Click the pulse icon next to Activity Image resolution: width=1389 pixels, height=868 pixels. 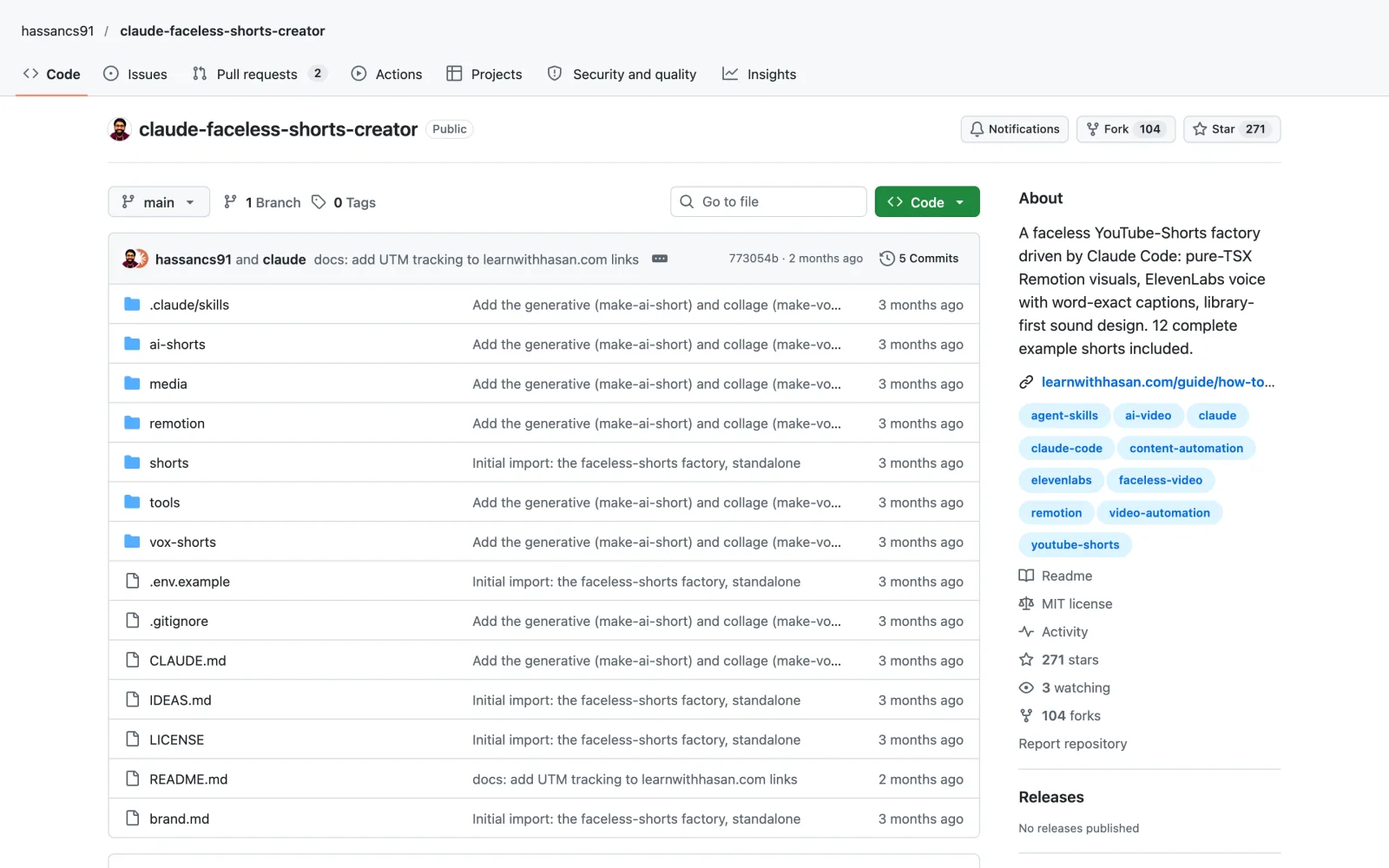point(1026,632)
